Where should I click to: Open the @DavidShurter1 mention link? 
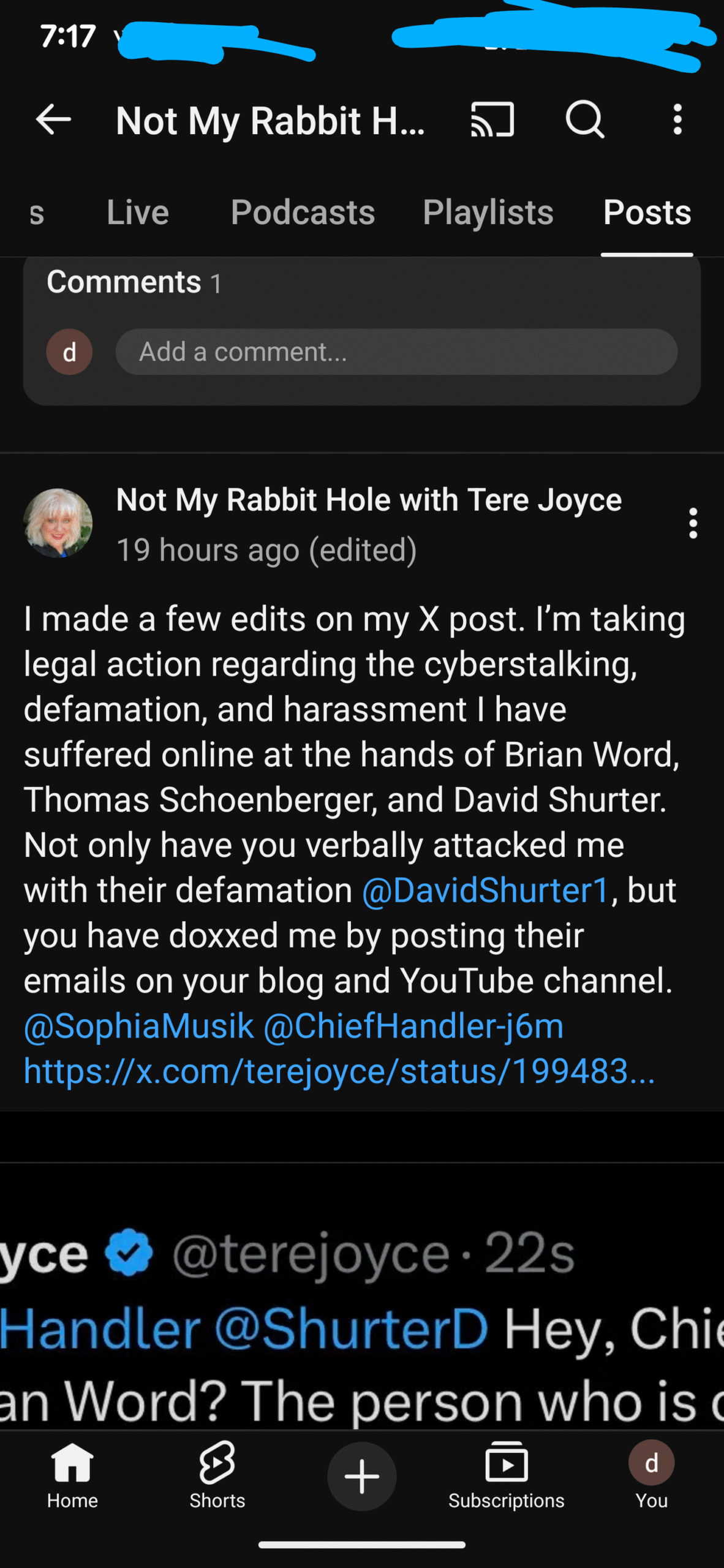click(x=486, y=890)
